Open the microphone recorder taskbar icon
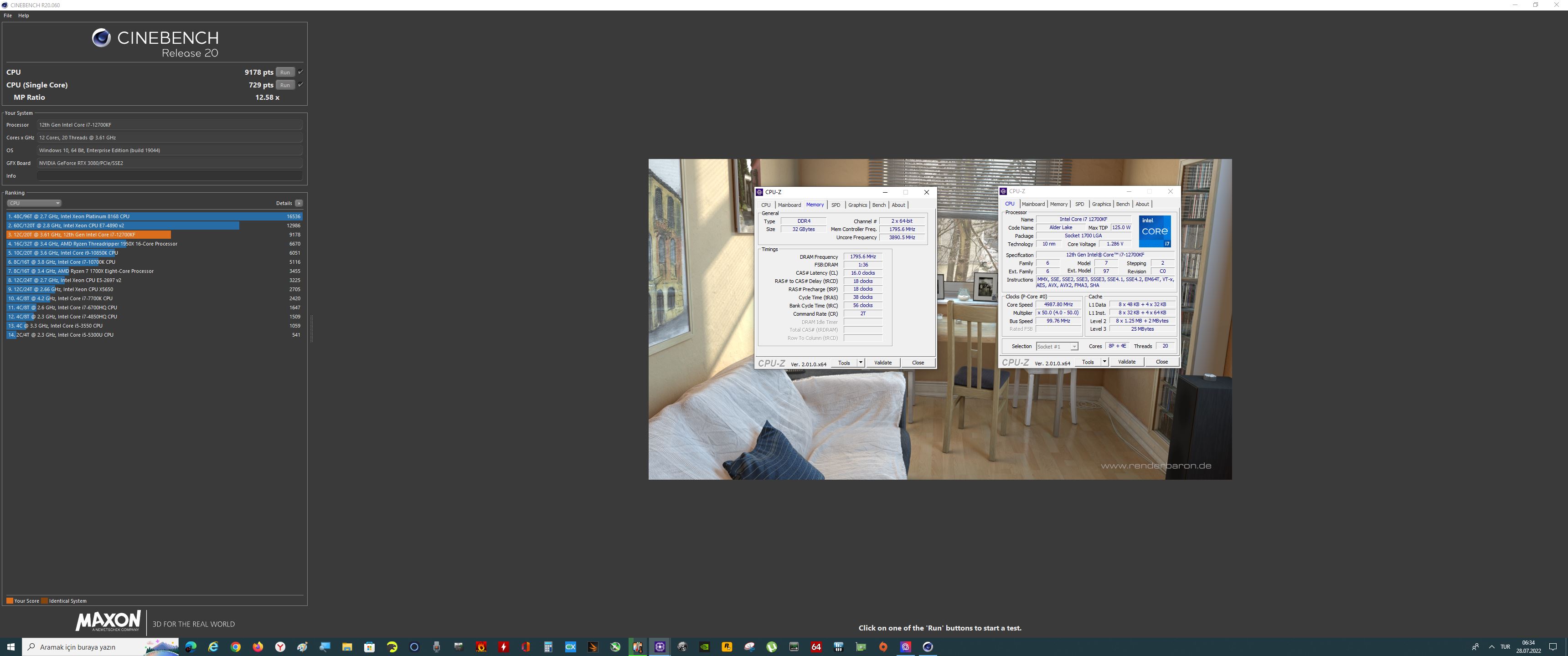Viewport: 1568px width, 656px height. pos(436,647)
